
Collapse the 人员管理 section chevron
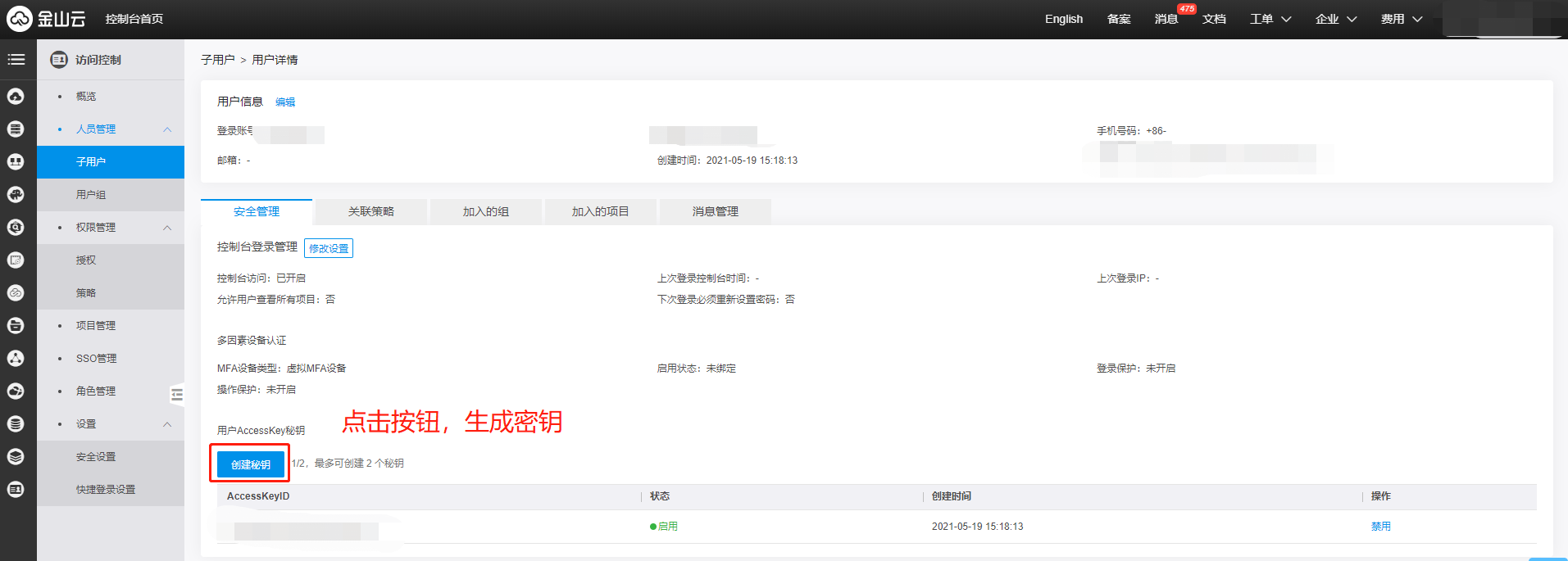tap(167, 129)
